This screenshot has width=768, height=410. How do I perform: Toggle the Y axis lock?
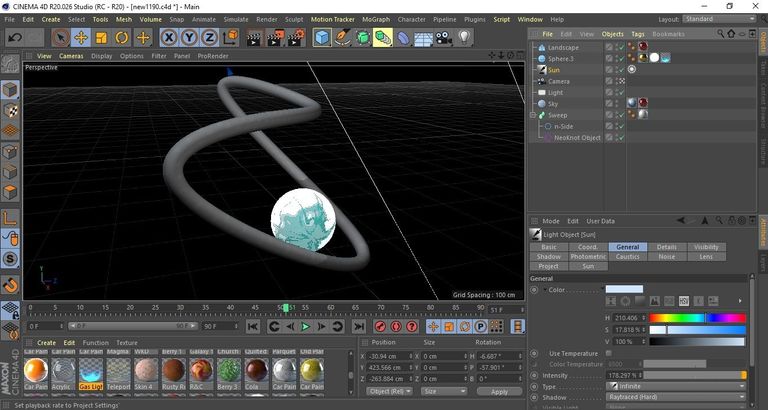pyautogui.click(x=190, y=38)
